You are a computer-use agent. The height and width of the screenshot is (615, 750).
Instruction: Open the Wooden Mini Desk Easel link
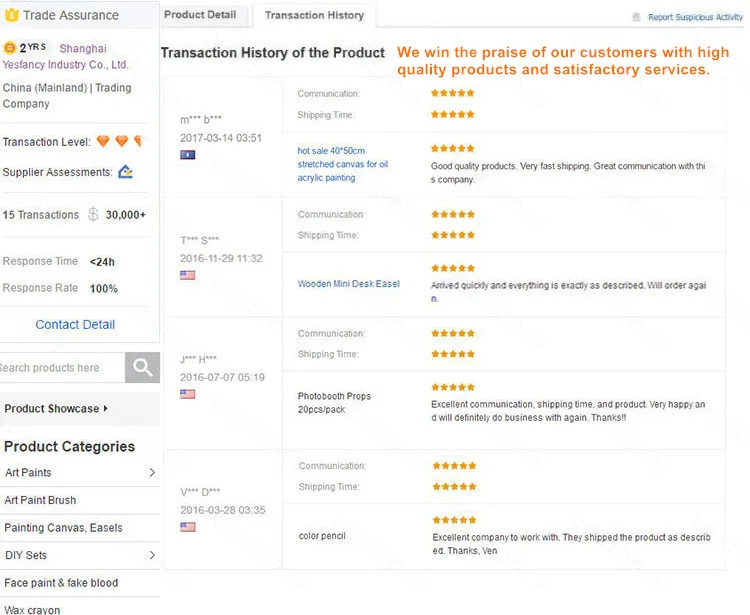click(348, 284)
